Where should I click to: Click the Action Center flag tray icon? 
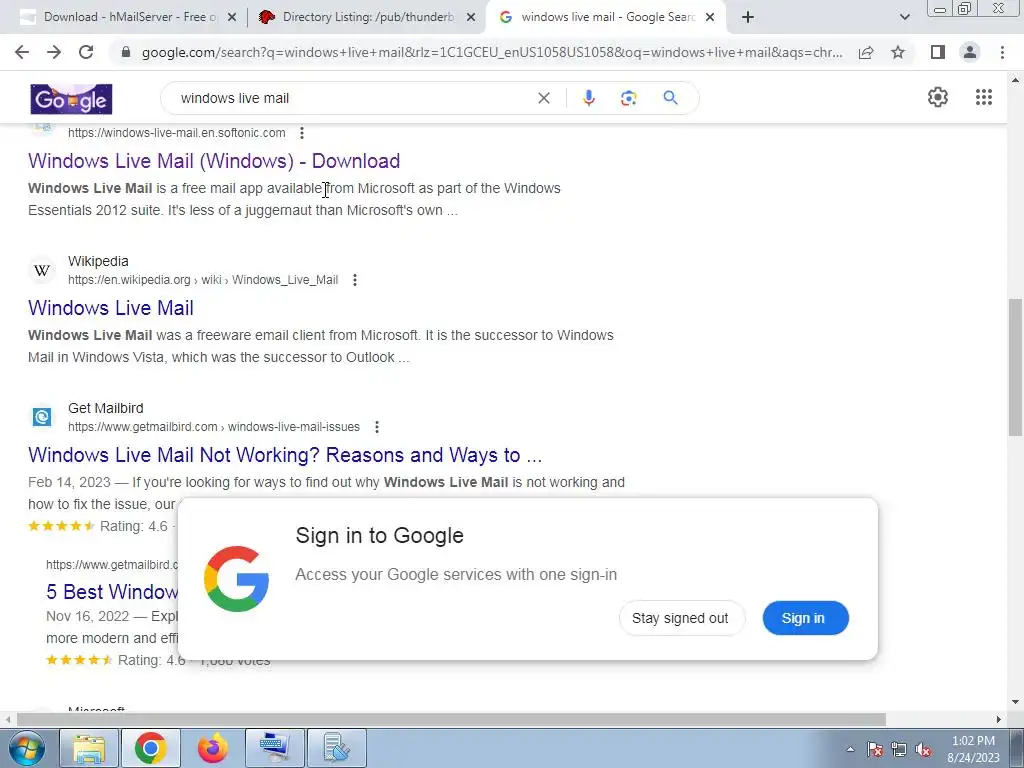tap(875, 750)
